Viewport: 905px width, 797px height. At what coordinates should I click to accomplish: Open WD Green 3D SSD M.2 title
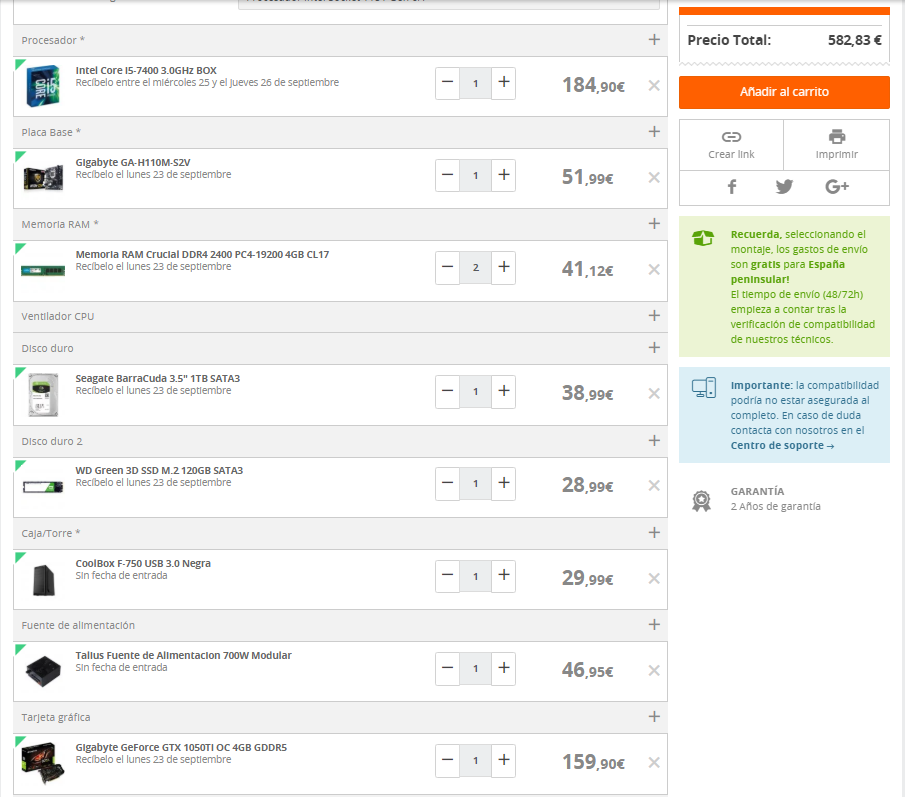pos(159,470)
